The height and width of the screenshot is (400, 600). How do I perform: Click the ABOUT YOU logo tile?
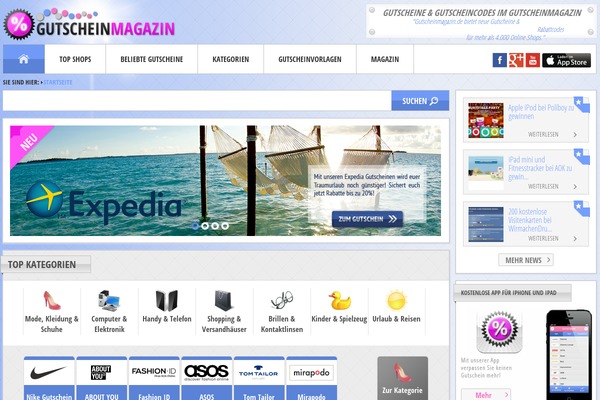pyautogui.click(x=101, y=372)
